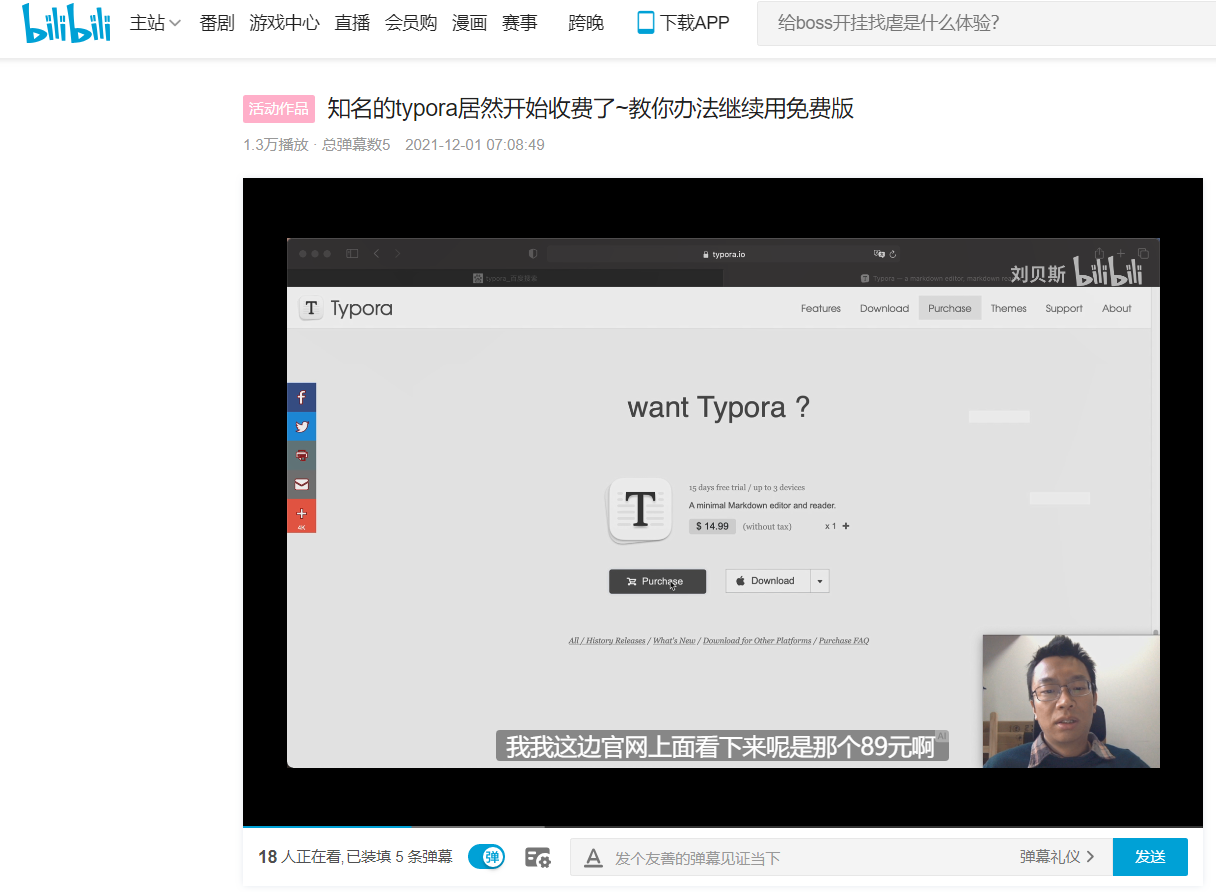Open the 跨晚 link
Viewport: 1216px width, 892px height.
(586, 23)
